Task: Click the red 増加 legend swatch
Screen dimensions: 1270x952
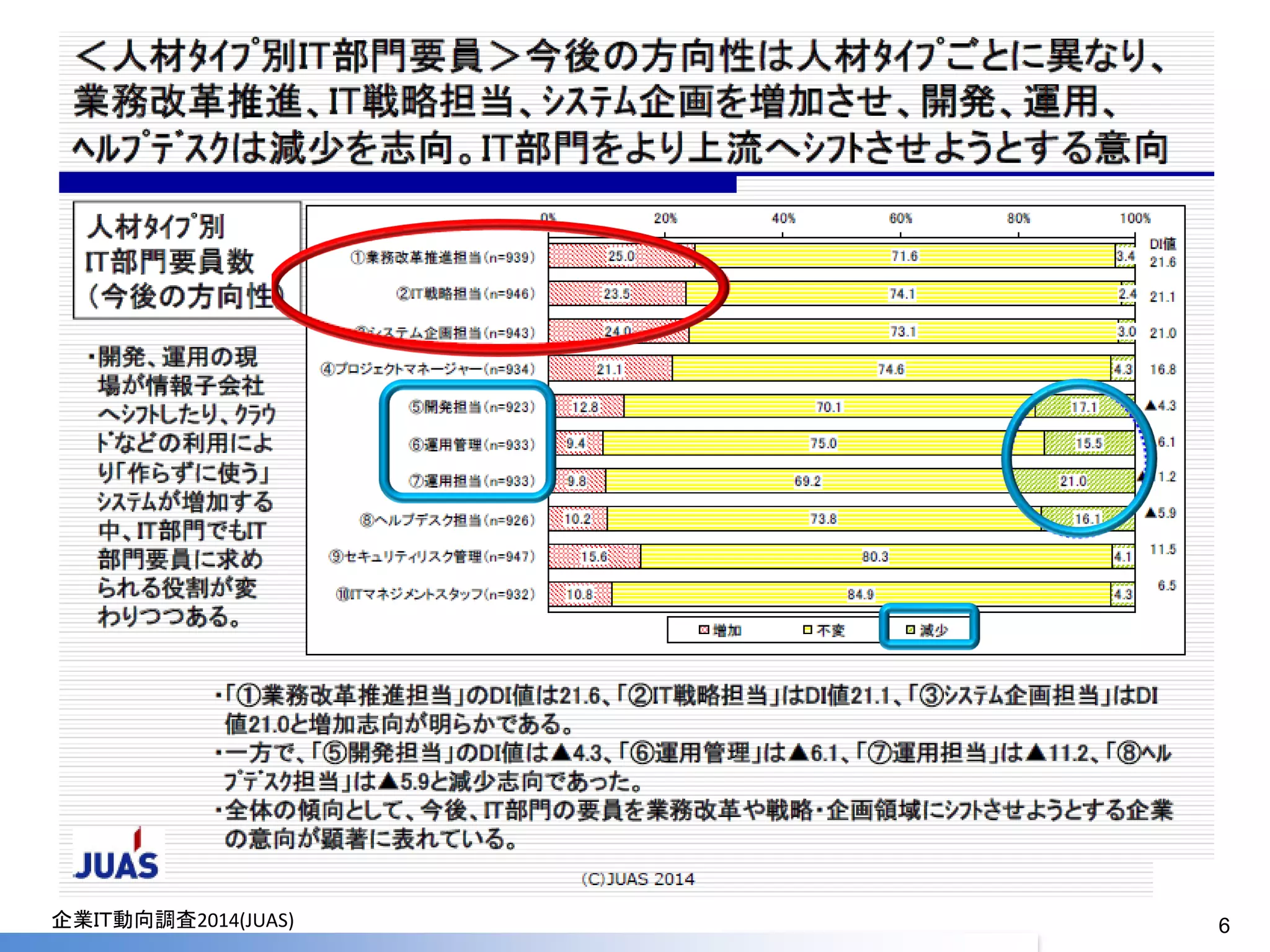Action: click(703, 630)
